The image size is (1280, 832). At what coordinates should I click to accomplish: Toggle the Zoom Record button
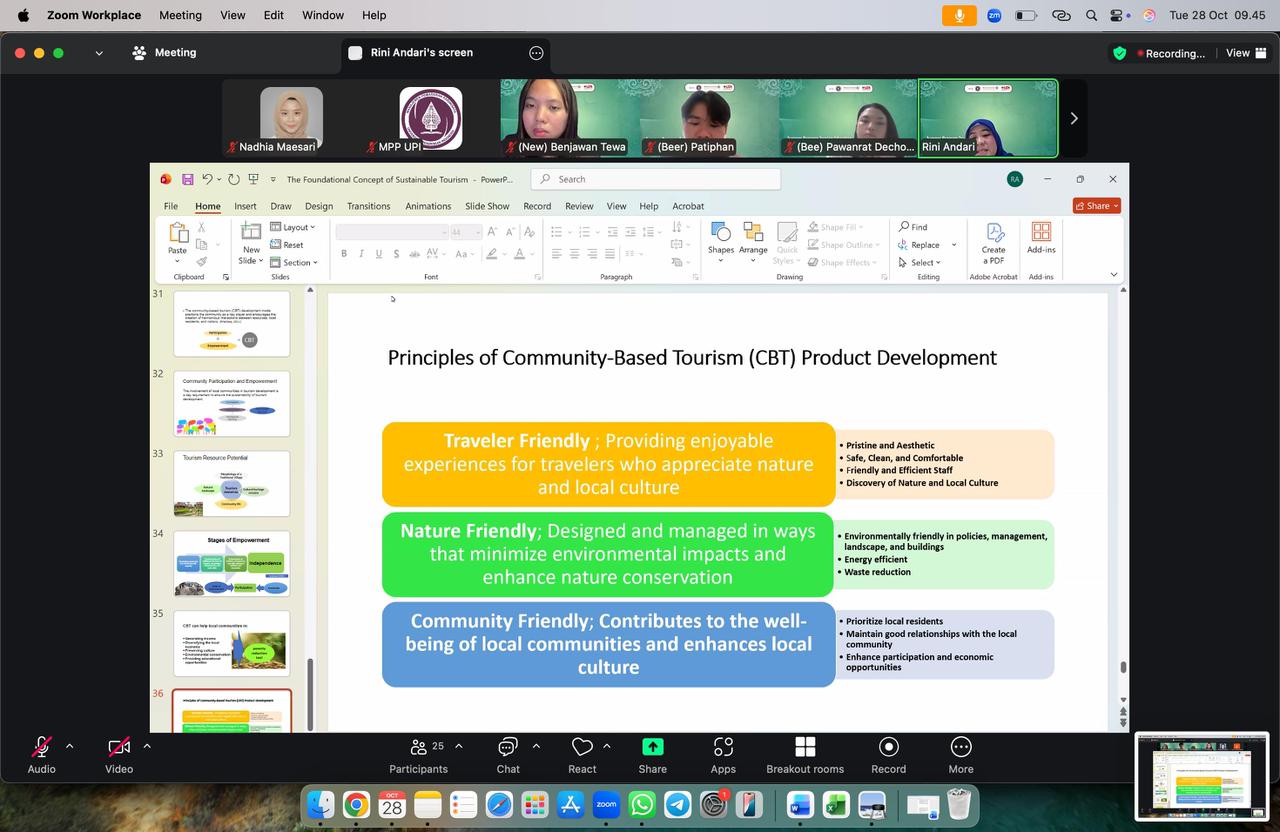(888, 754)
